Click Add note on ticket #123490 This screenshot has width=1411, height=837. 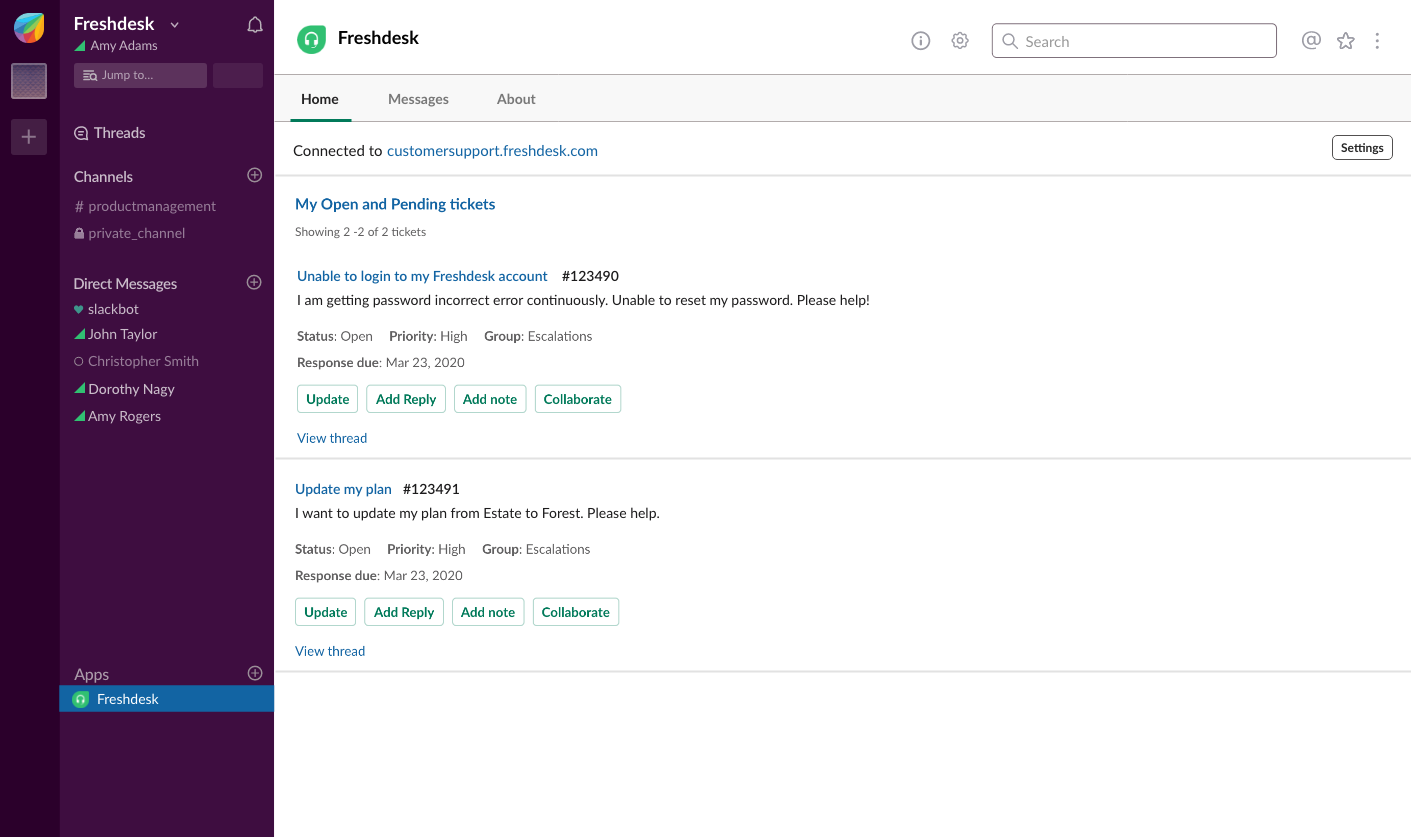[490, 399]
